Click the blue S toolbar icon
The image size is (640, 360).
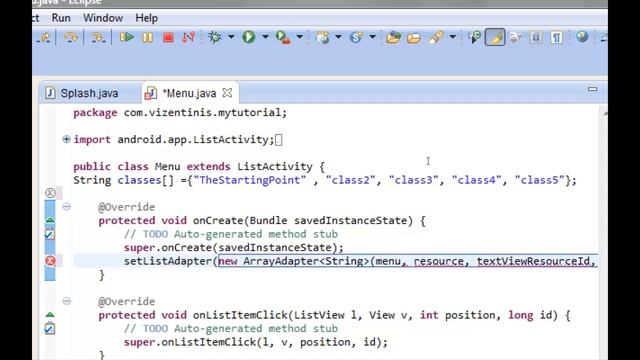pyautogui.click(x=356, y=38)
